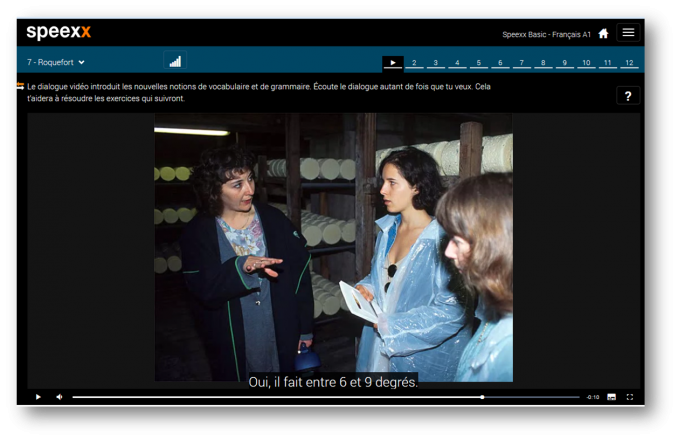Screen dimensions: 678x440
Task: Open the 7 - Roquefort lesson dropdown
Action: (55, 62)
